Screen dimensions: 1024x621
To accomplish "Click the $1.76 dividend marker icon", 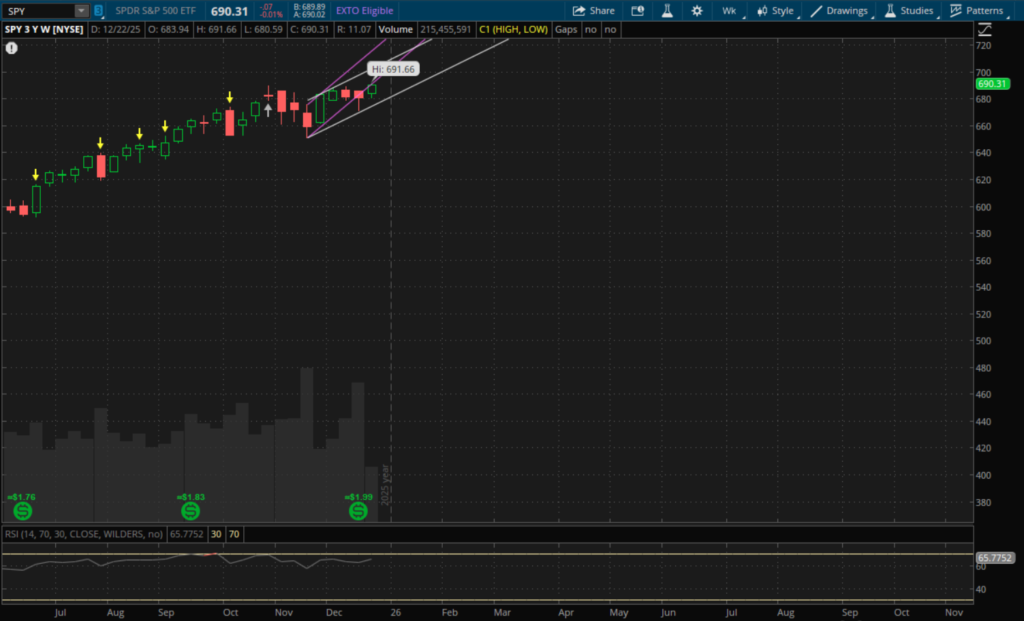I will click(20, 511).
